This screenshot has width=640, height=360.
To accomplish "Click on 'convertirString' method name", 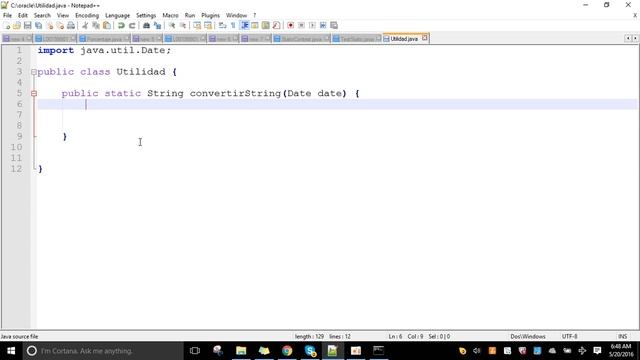I will (x=235, y=93).
